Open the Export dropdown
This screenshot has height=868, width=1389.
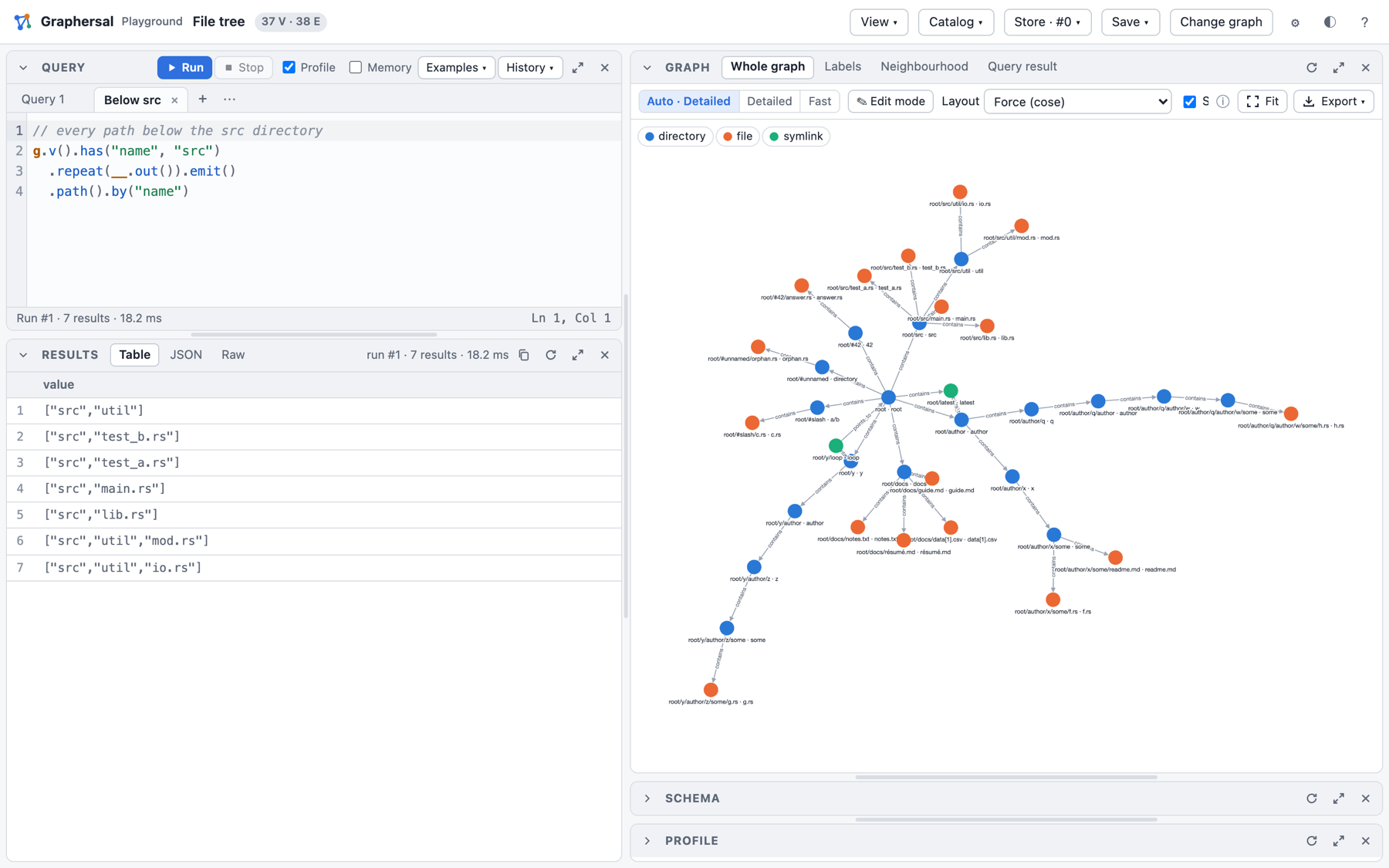click(1333, 102)
